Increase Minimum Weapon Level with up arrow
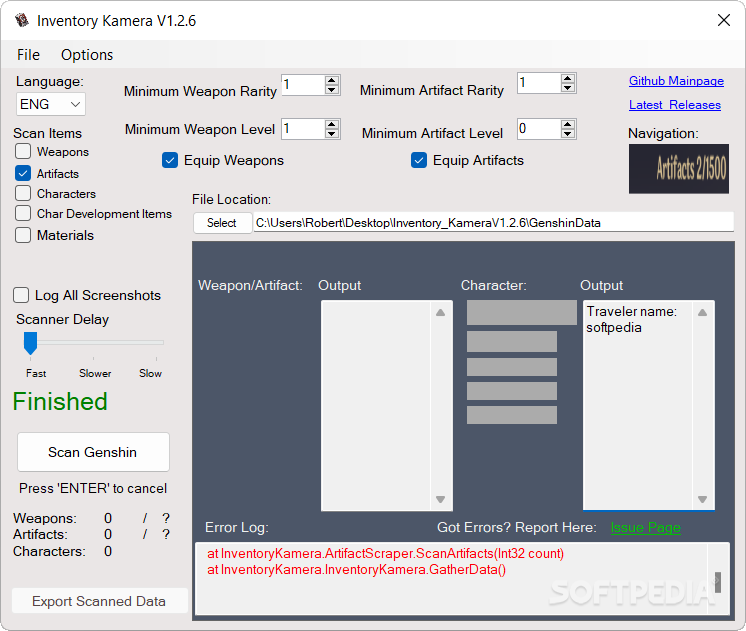746x631 pixels. coord(332,124)
